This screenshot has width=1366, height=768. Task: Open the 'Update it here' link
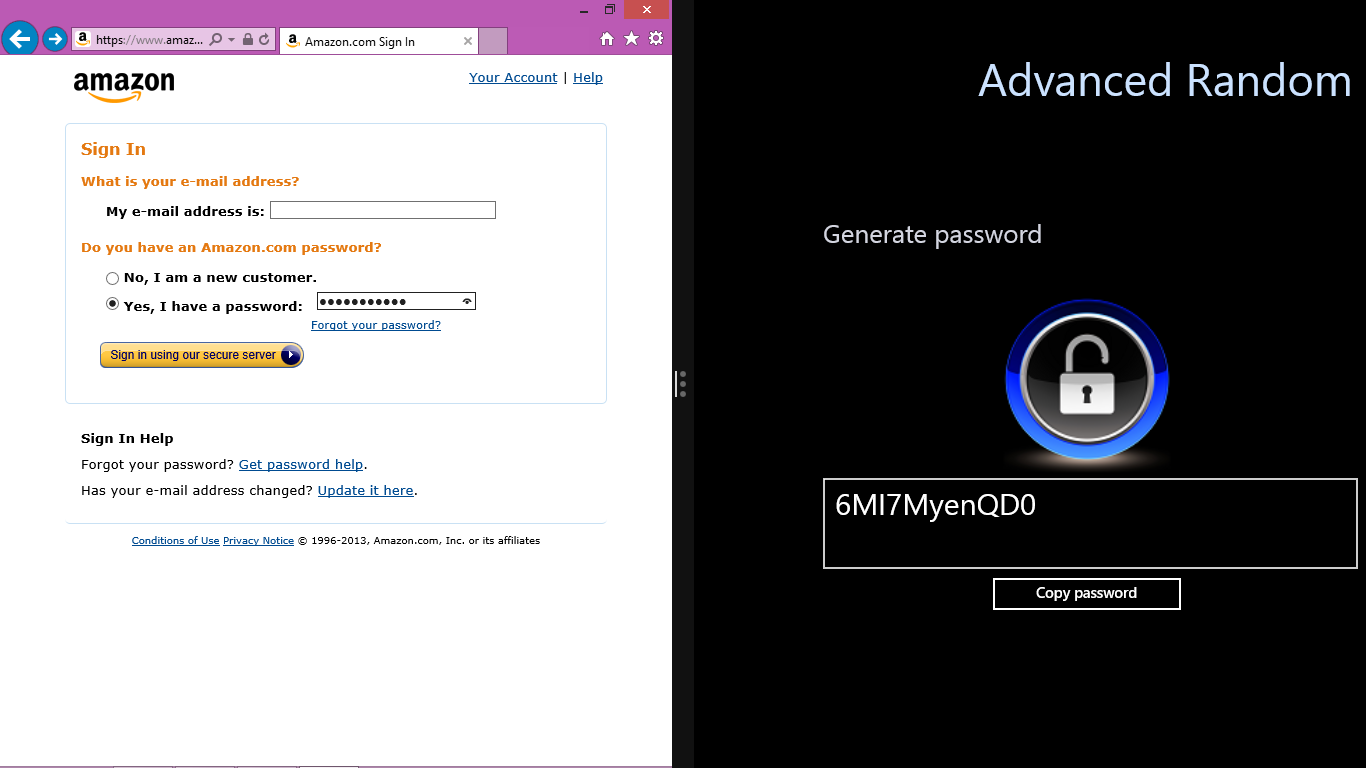tap(366, 490)
